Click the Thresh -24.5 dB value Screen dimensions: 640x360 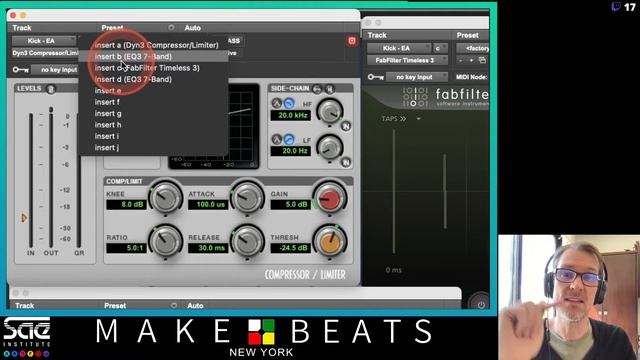(x=291, y=248)
